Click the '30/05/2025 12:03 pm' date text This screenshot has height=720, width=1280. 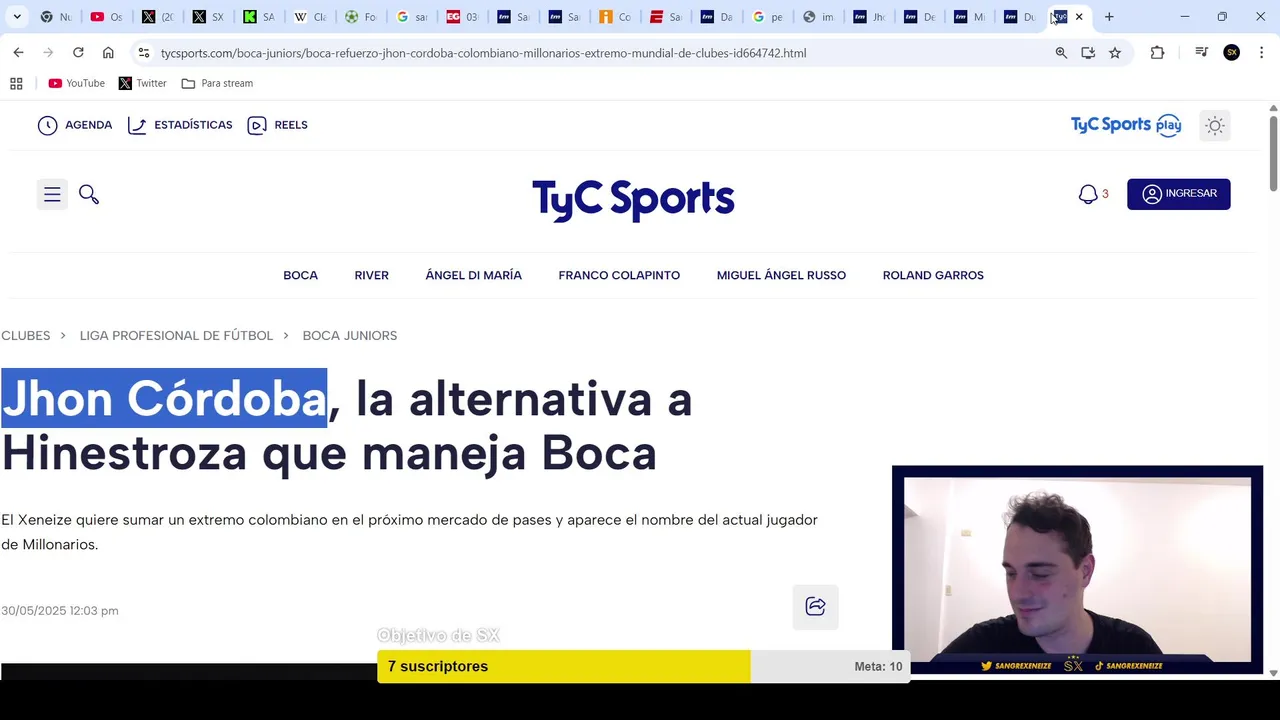pos(60,611)
